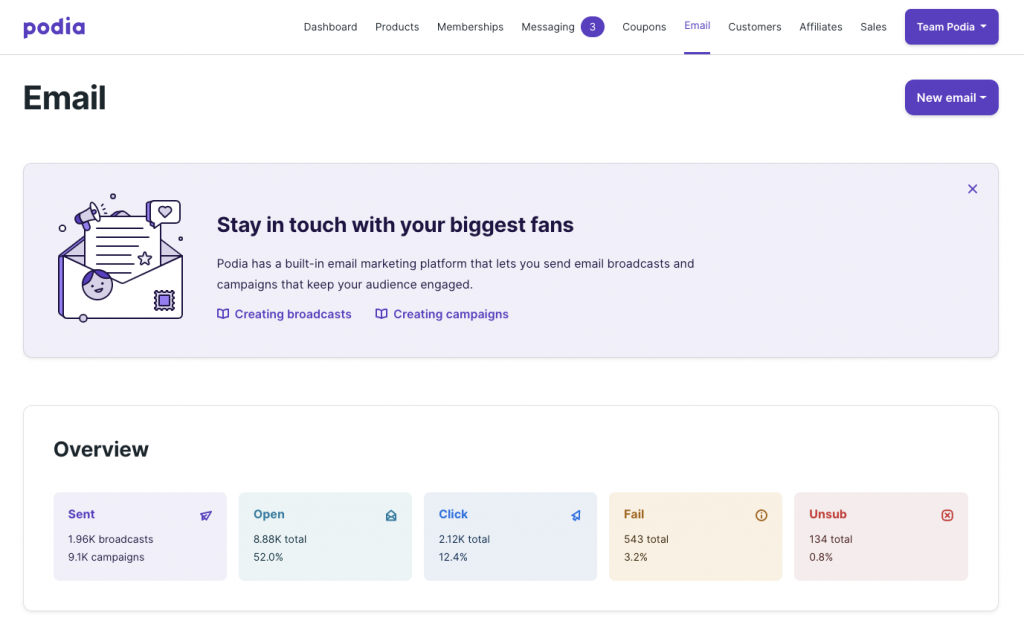
Task: Click the book icon beside Creating broadcasts
Action: pyautogui.click(x=223, y=314)
